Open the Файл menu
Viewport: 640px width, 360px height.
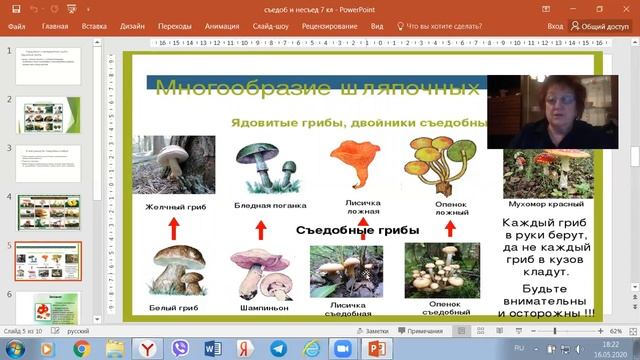(17, 26)
